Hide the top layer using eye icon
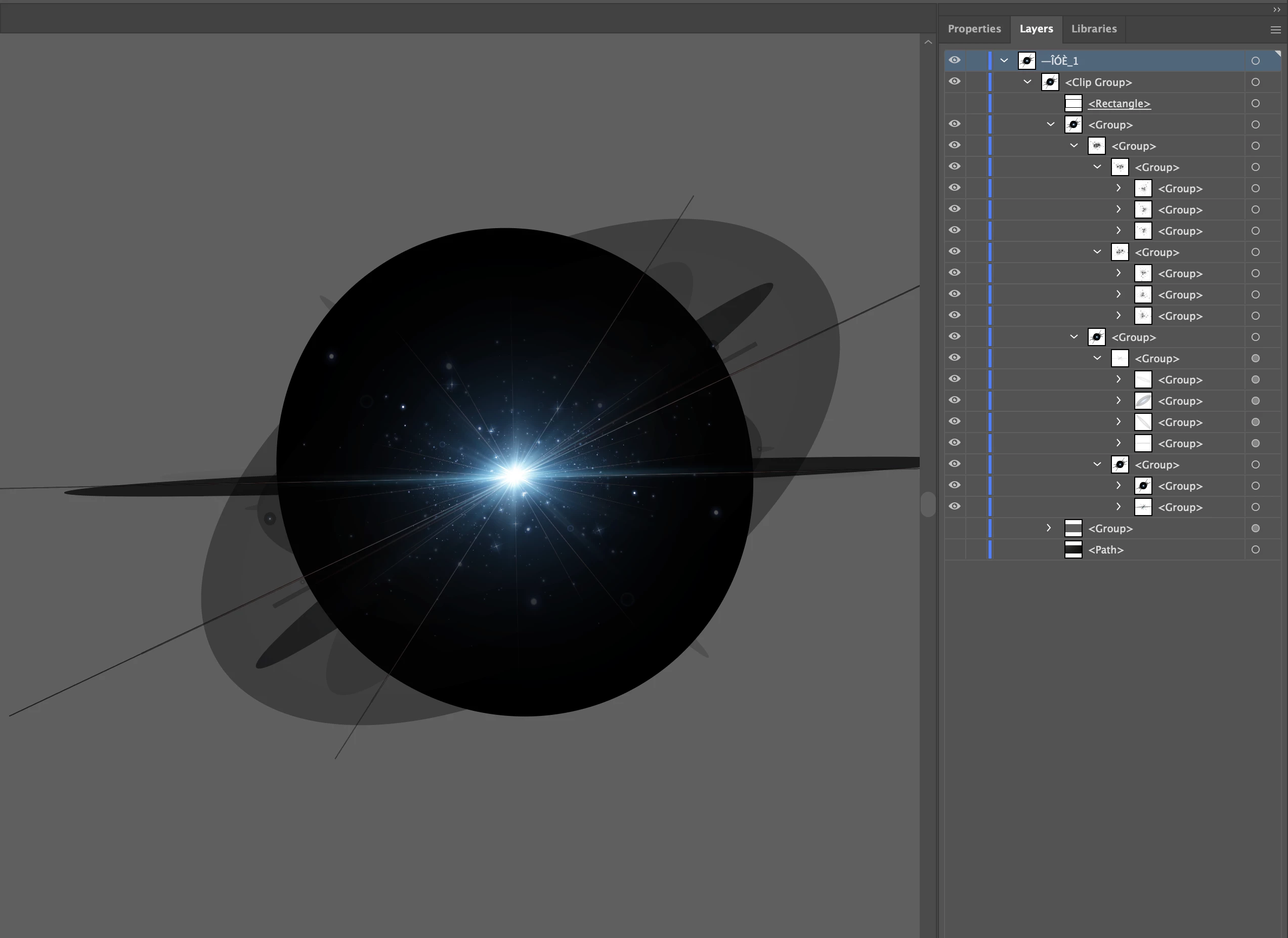 click(x=955, y=60)
